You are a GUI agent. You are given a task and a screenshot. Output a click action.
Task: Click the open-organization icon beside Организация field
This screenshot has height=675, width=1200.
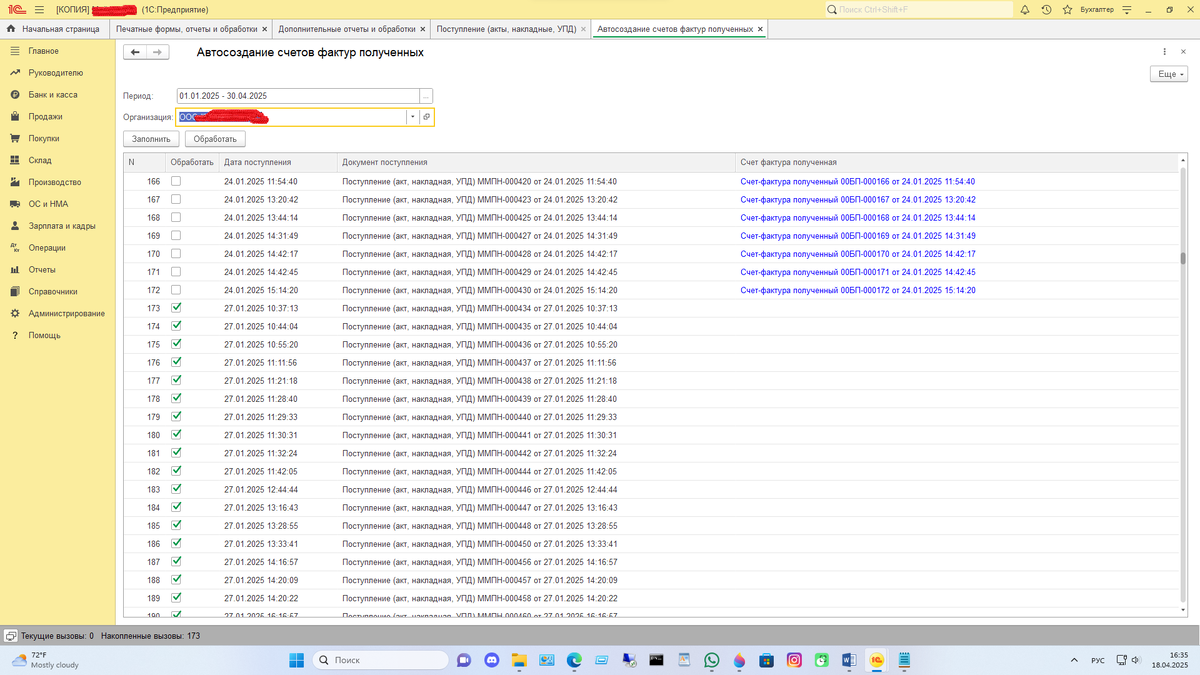(x=426, y=117)
